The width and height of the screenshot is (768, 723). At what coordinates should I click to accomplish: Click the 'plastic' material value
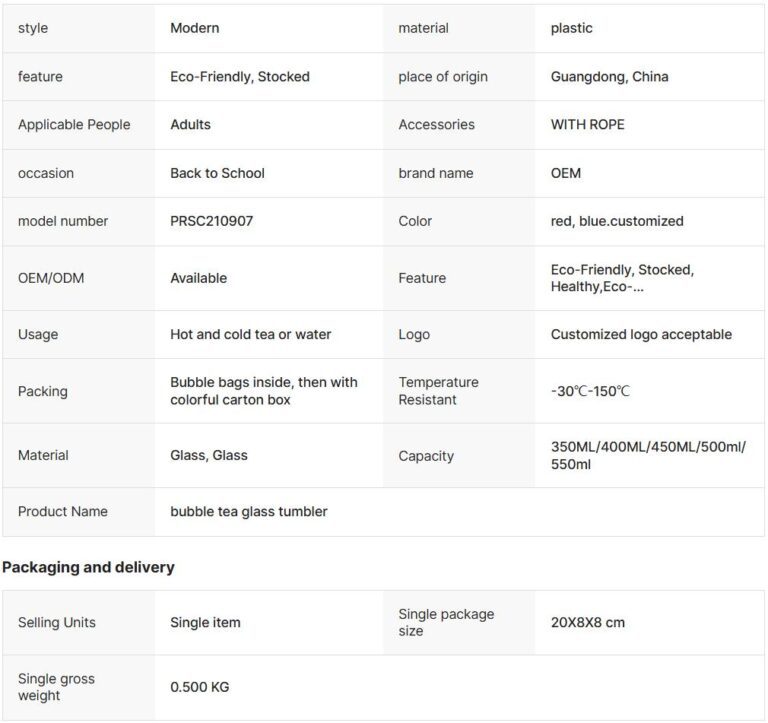pyautogui.click(x=571, y=28)
